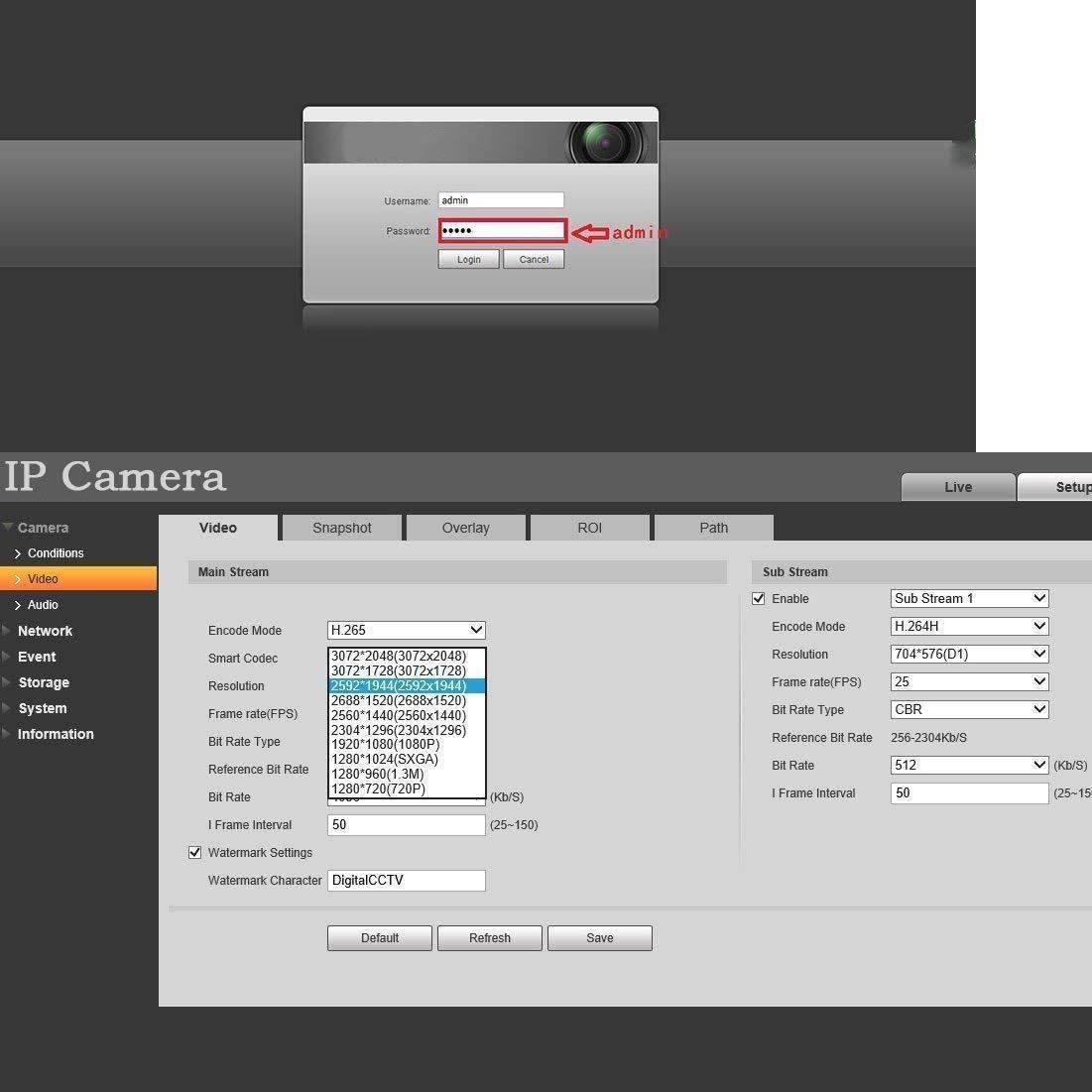Click the Login button

pos(468,260)
